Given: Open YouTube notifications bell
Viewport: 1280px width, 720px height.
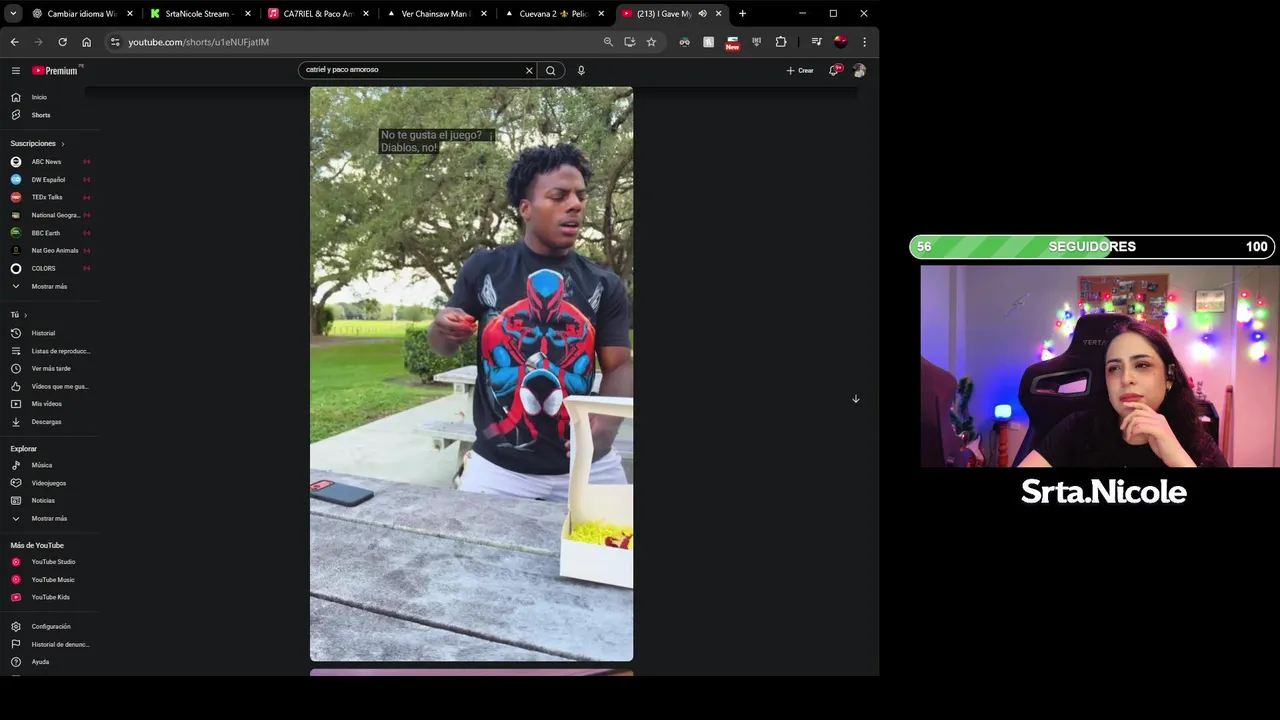Looking at the screenshot, I should pos(834,71).
